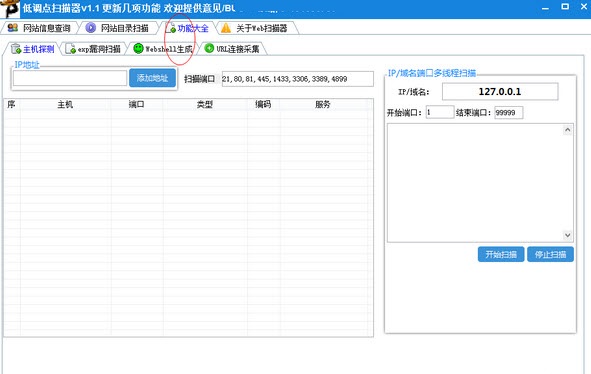
Task: Click the 扫描端口 port list field
Action: pyautogui.click(x=298, y=79)
